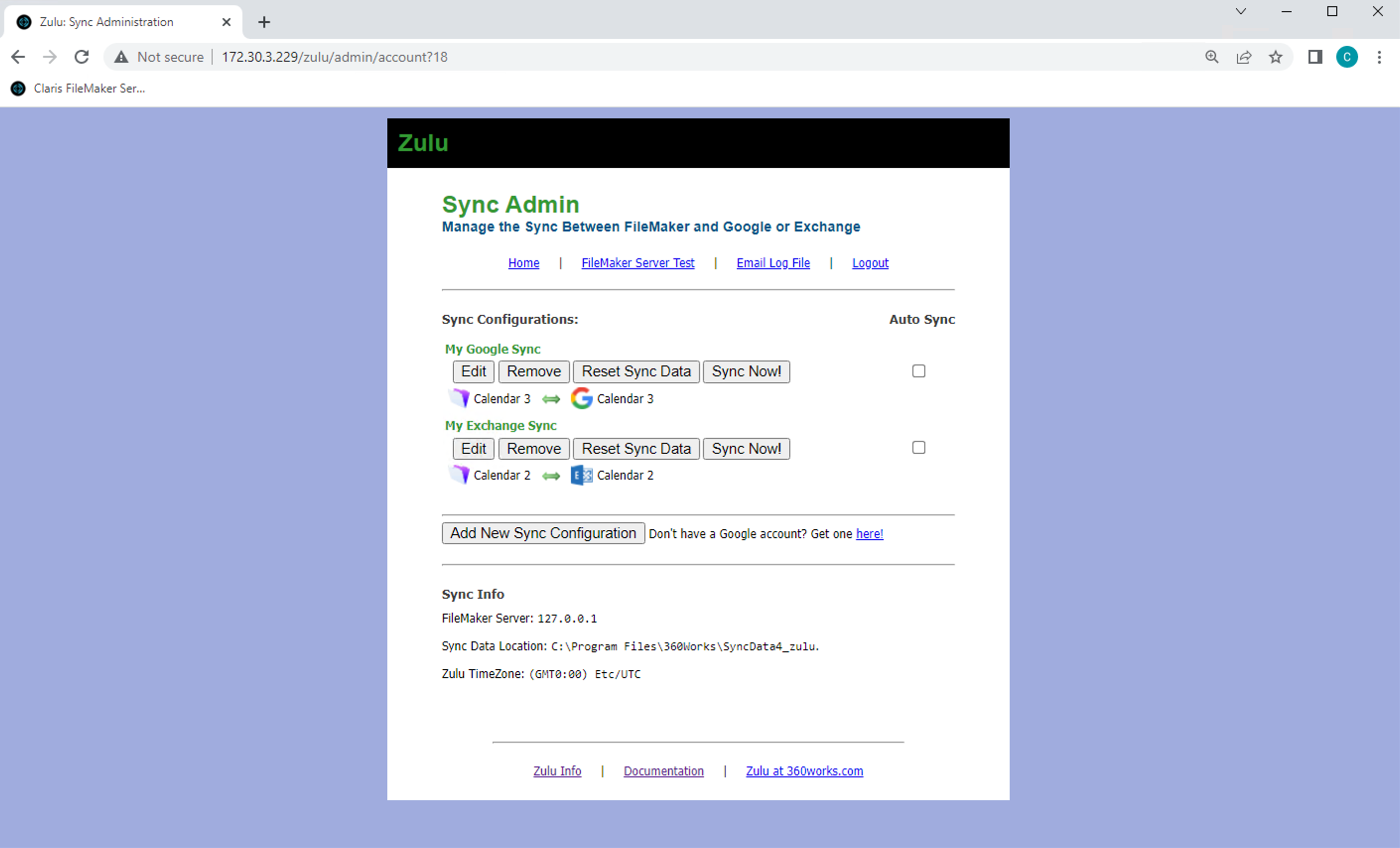
Task: Close the Zulu: Sync Administration tab
Action: click(x=226, y=22)
